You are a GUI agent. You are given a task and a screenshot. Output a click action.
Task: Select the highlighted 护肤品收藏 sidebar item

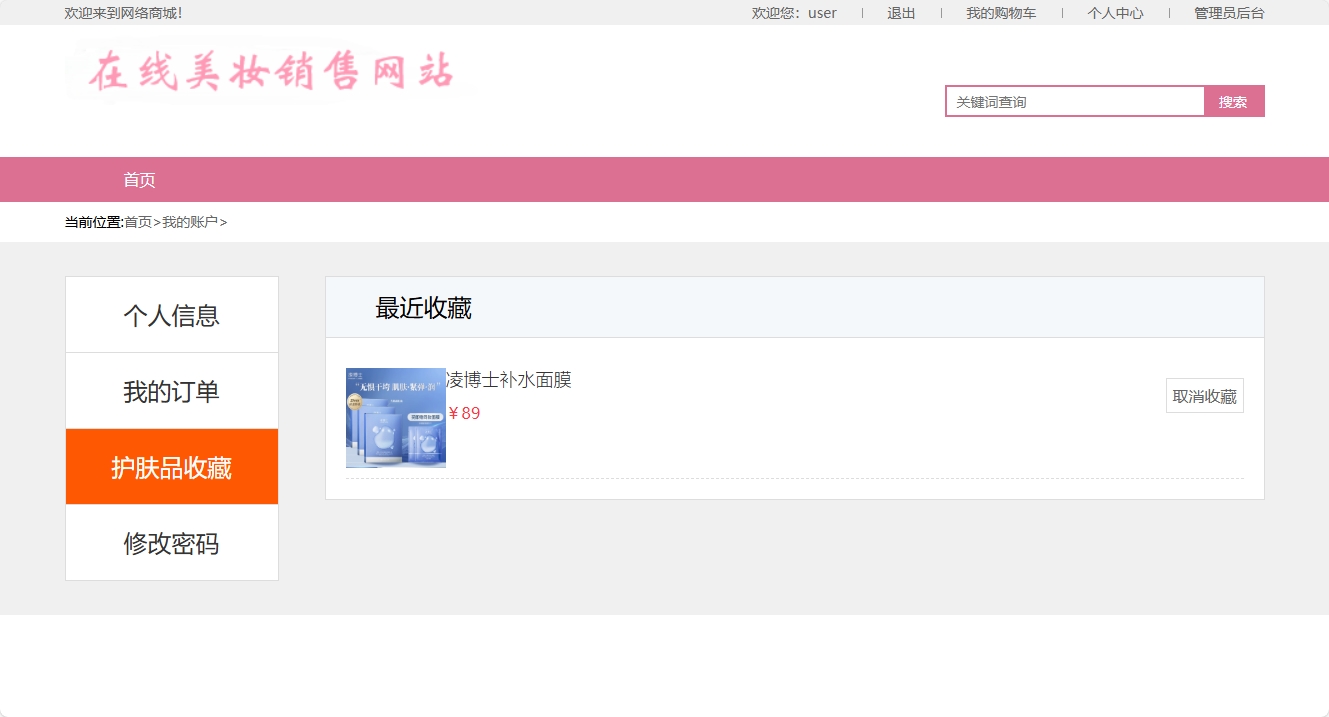(172, 467)
